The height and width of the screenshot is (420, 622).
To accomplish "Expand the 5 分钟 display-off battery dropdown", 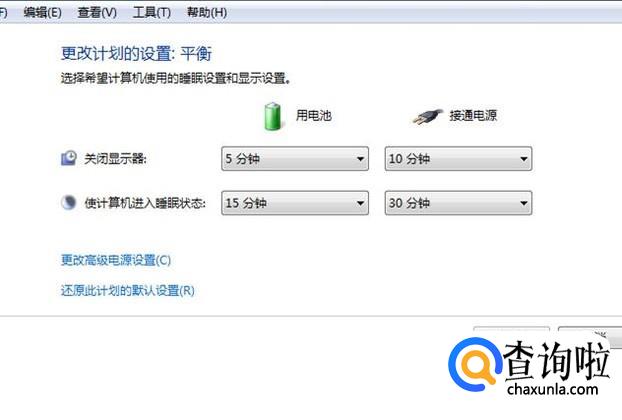I will 295,159.
